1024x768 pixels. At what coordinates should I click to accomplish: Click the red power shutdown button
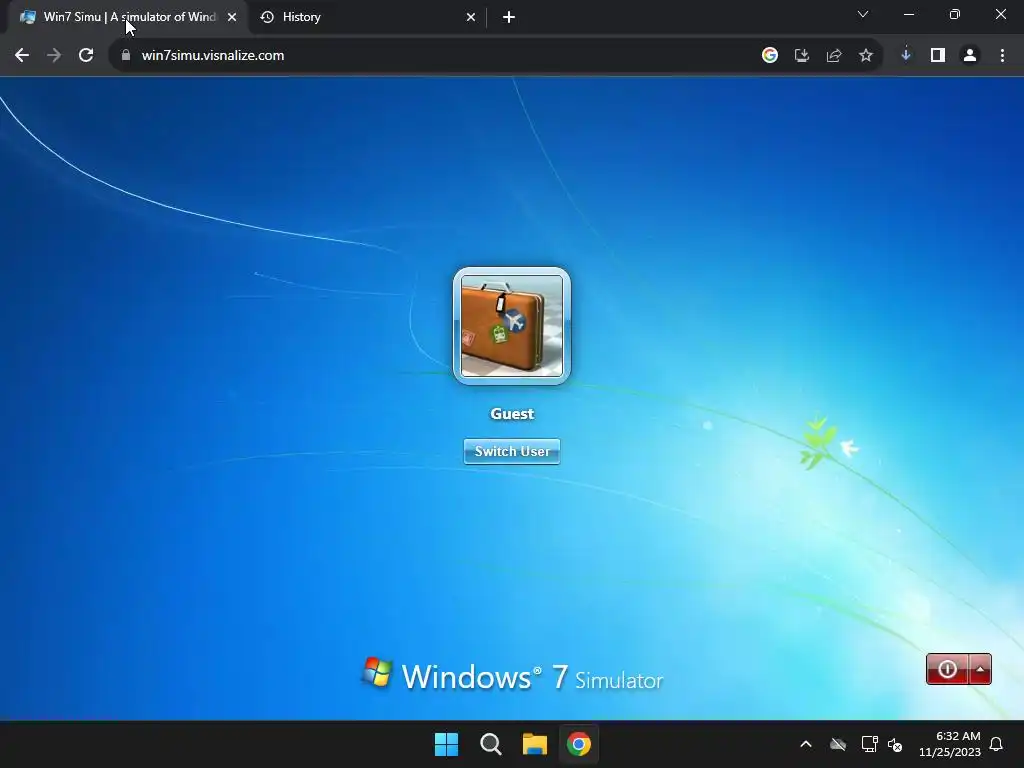[x=947, y=669]
